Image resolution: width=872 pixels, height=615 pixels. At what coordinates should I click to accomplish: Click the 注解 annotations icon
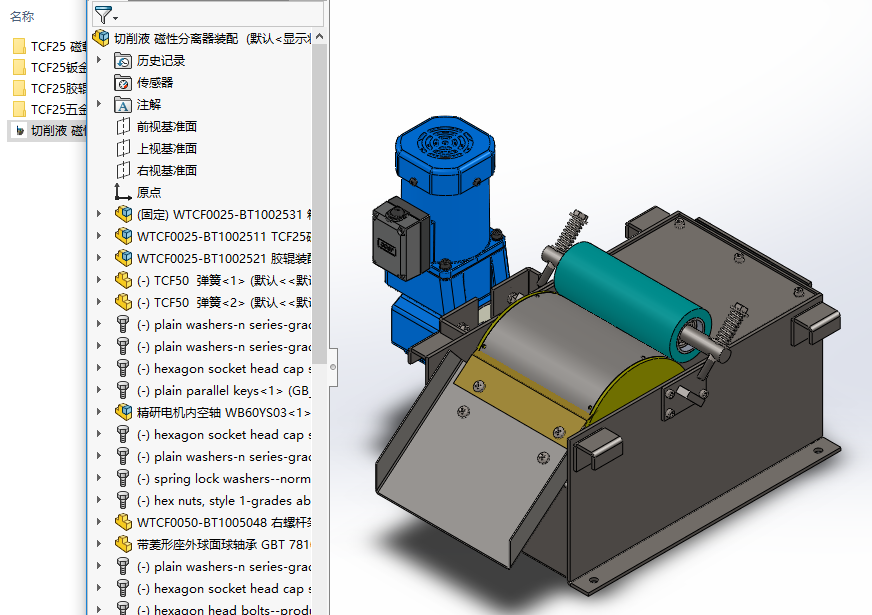pyautogui.click(x=123, y=105)
